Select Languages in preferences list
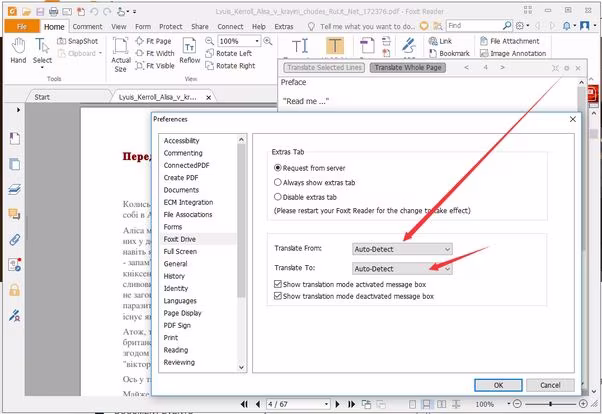Viewport: 602px width, 414px height. tap(180, 301)
